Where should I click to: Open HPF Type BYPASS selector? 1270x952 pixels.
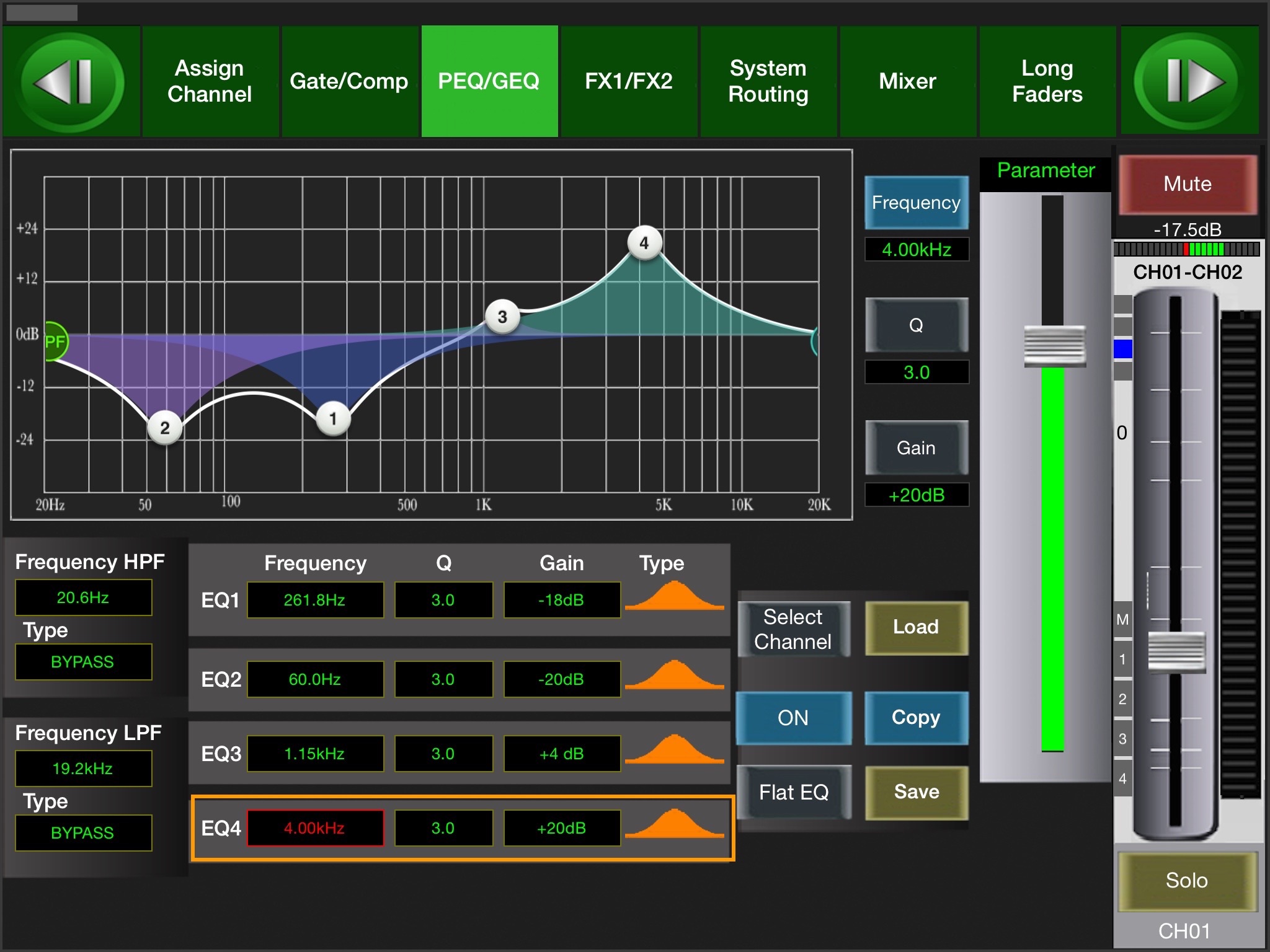83,662
